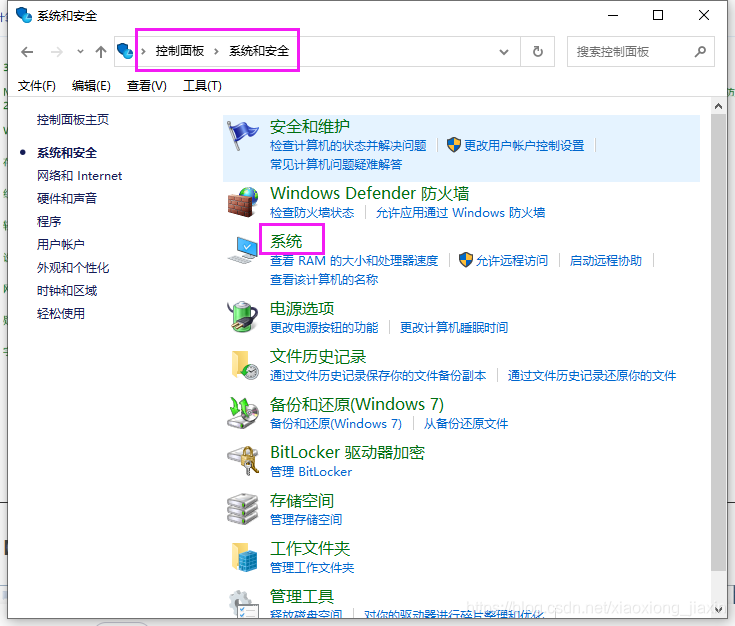Click 检查计算机的状态并解决问题 link

(348, 145)
